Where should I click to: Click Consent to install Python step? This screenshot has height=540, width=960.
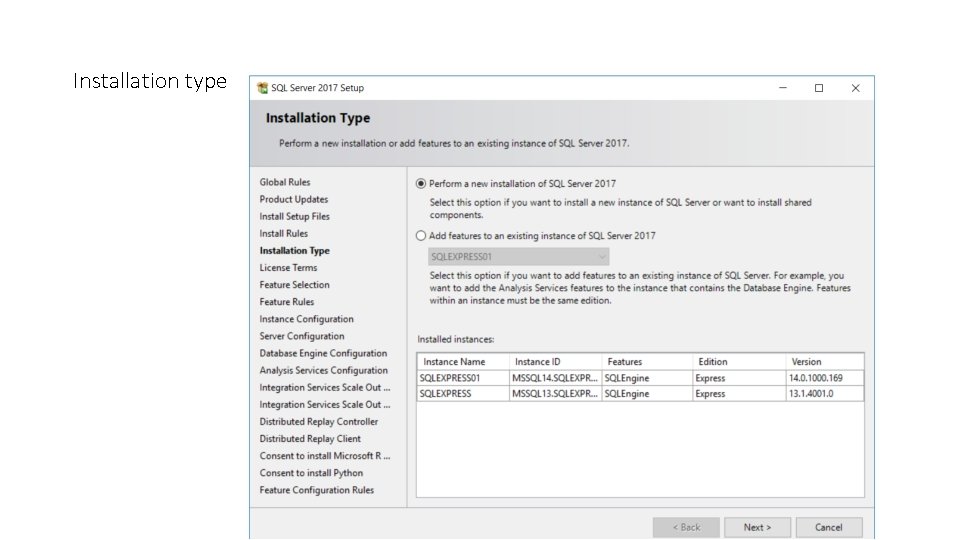[x=311, y=473]
